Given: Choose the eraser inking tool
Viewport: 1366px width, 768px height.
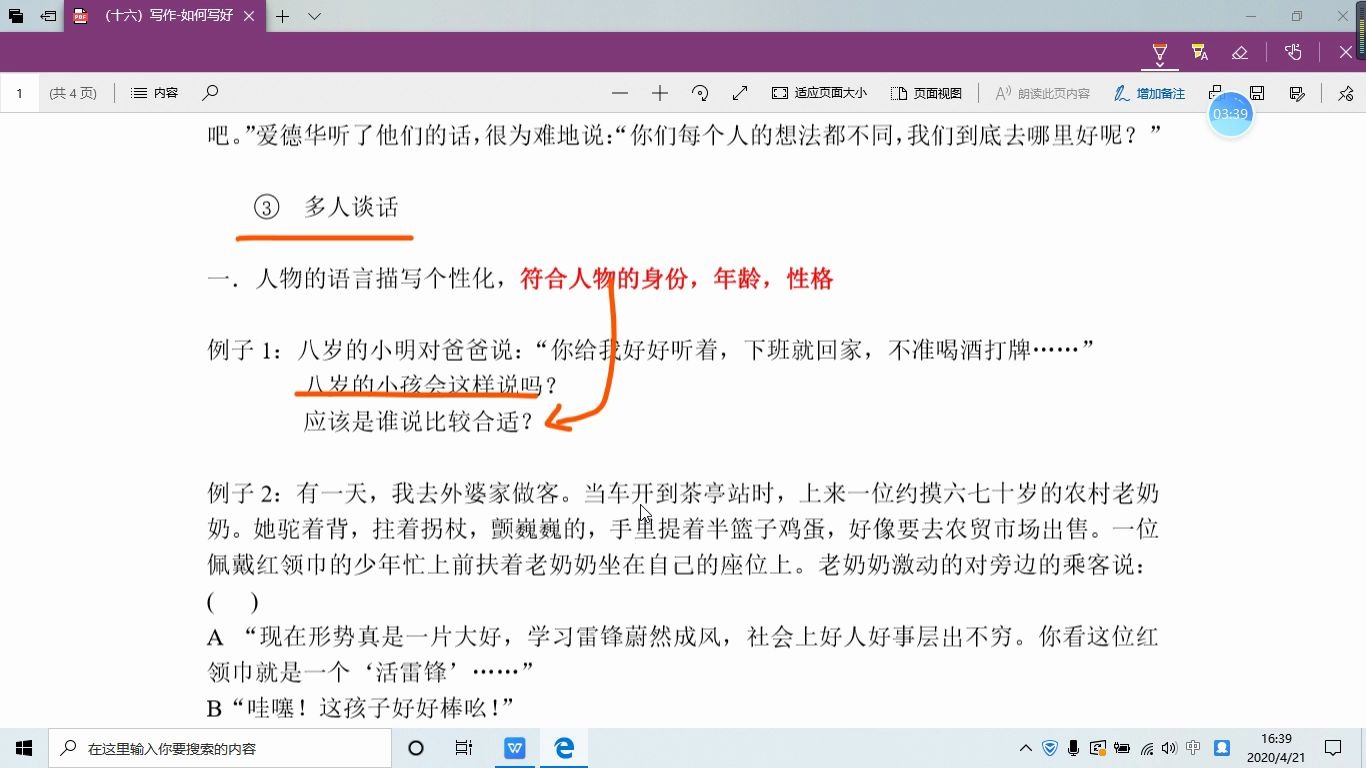Looking at the screenshot, I should pos(1240,53).
